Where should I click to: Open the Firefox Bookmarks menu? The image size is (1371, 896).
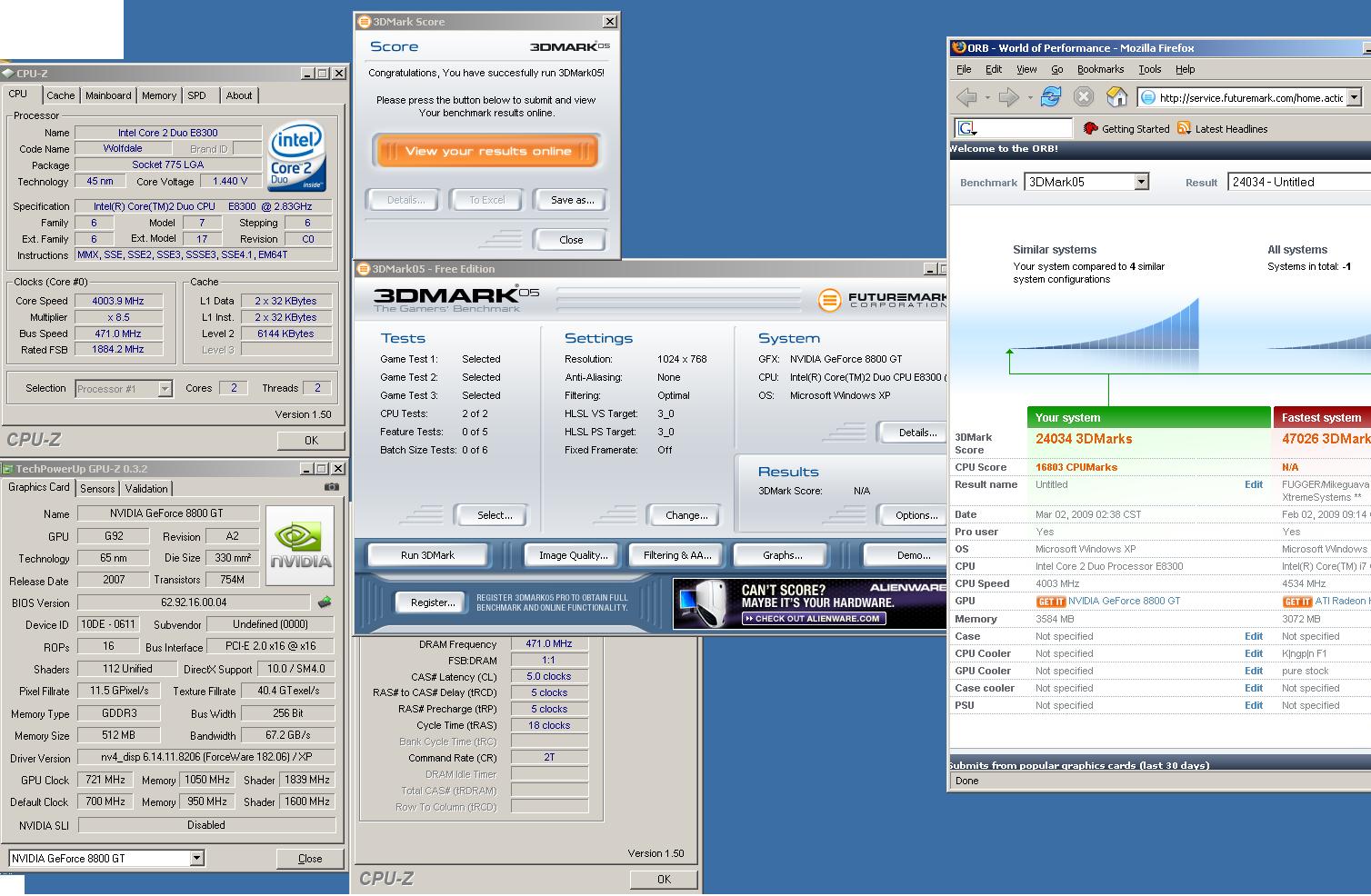pos(1100,69)
